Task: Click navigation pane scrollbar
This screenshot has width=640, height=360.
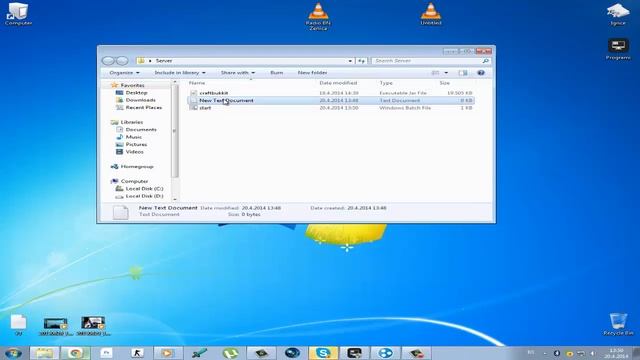Action: pos(175,131)
